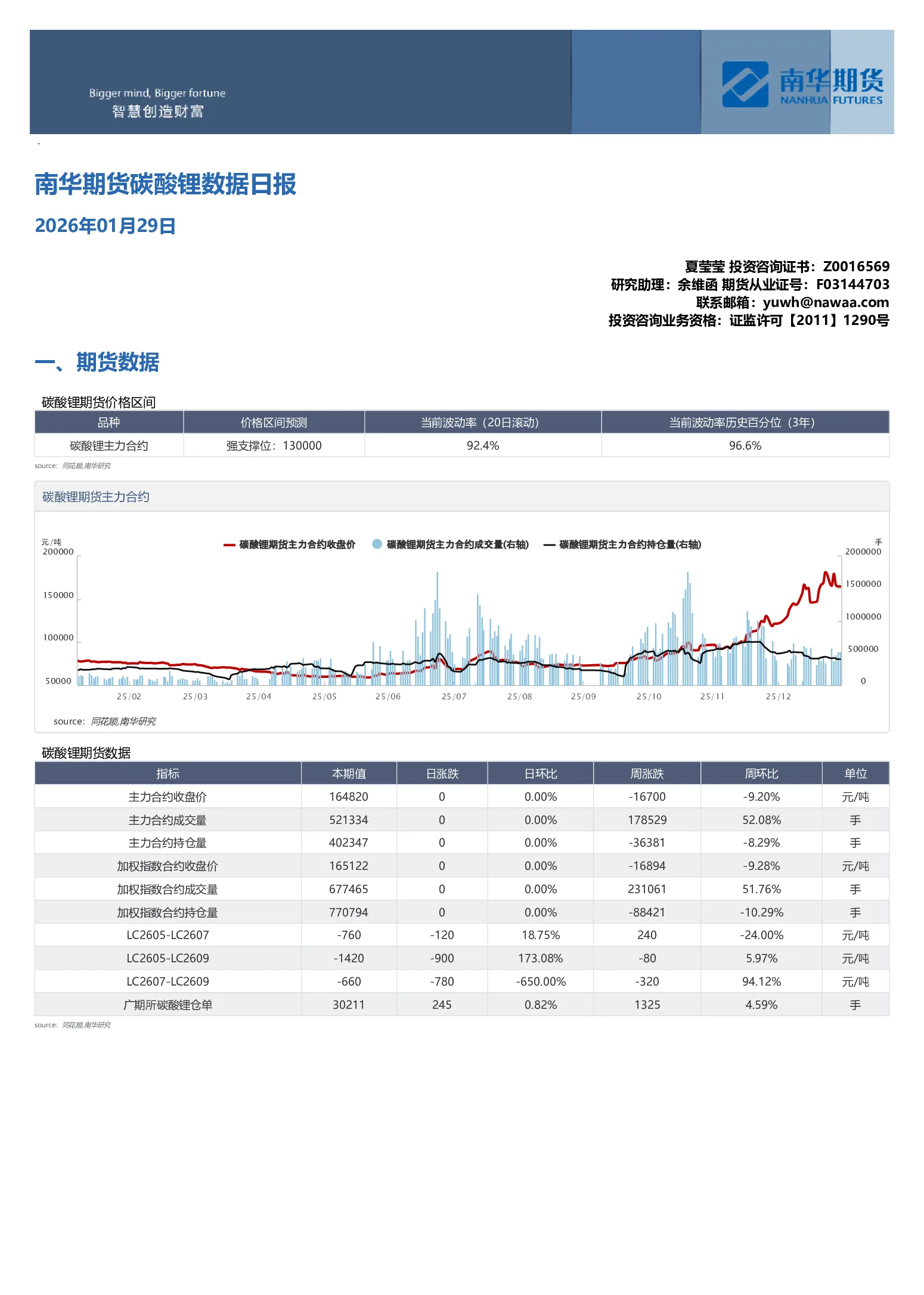The image size is (924, 1295).
Task: Click the daily ratio -650.00%
Action: (541, 982)
